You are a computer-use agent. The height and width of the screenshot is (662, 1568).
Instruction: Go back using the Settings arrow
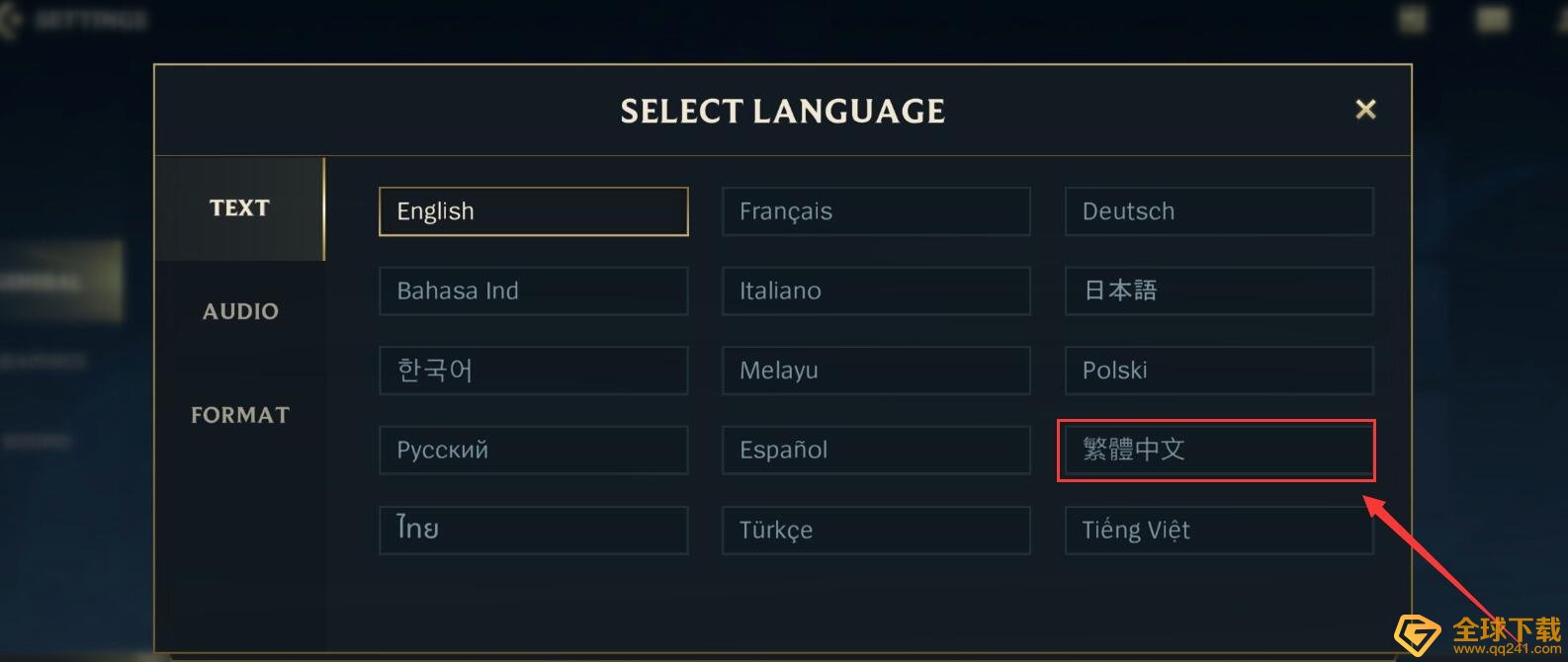(10, 20)
